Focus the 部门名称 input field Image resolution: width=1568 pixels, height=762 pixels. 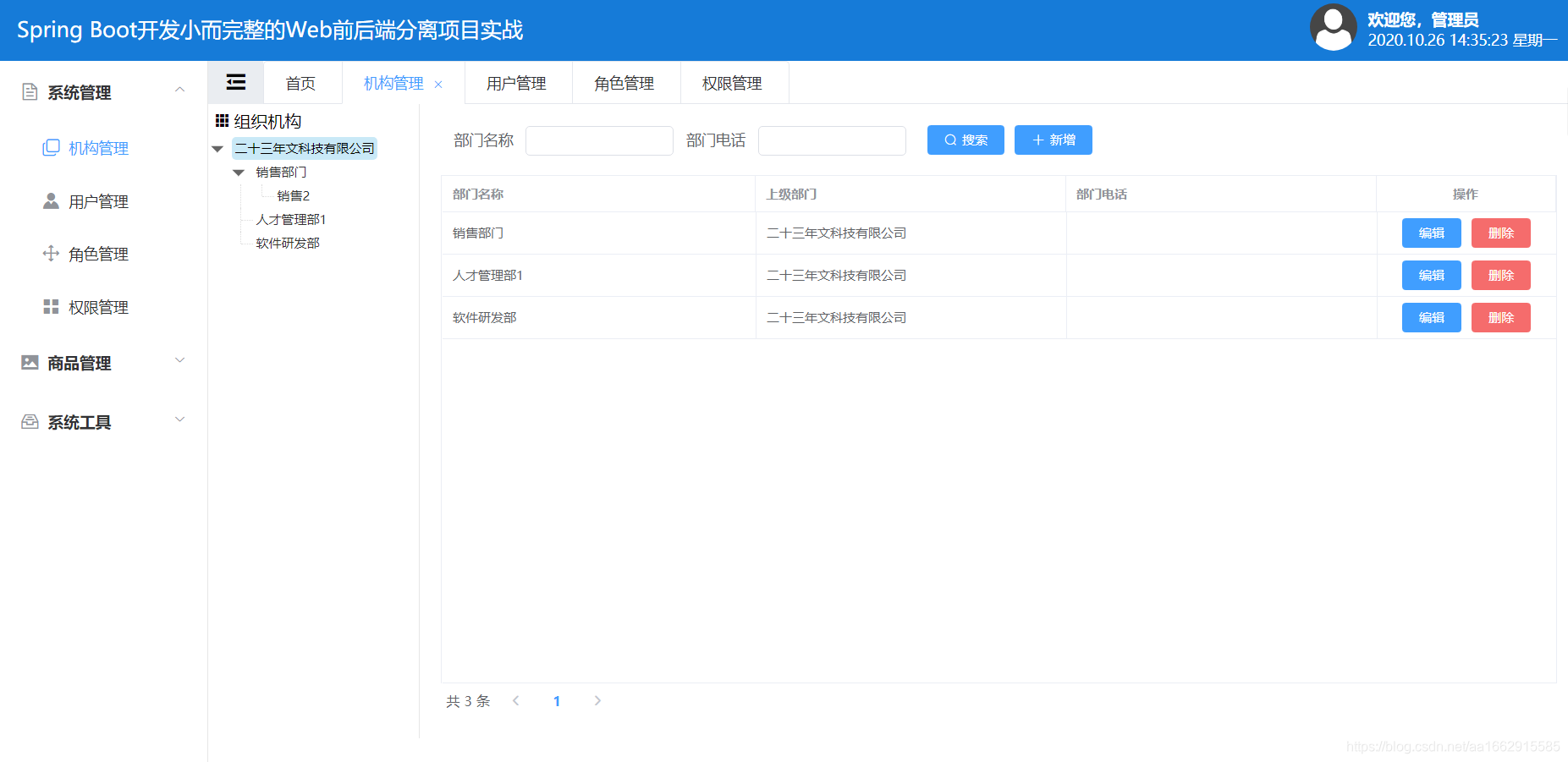click(599, 140)
